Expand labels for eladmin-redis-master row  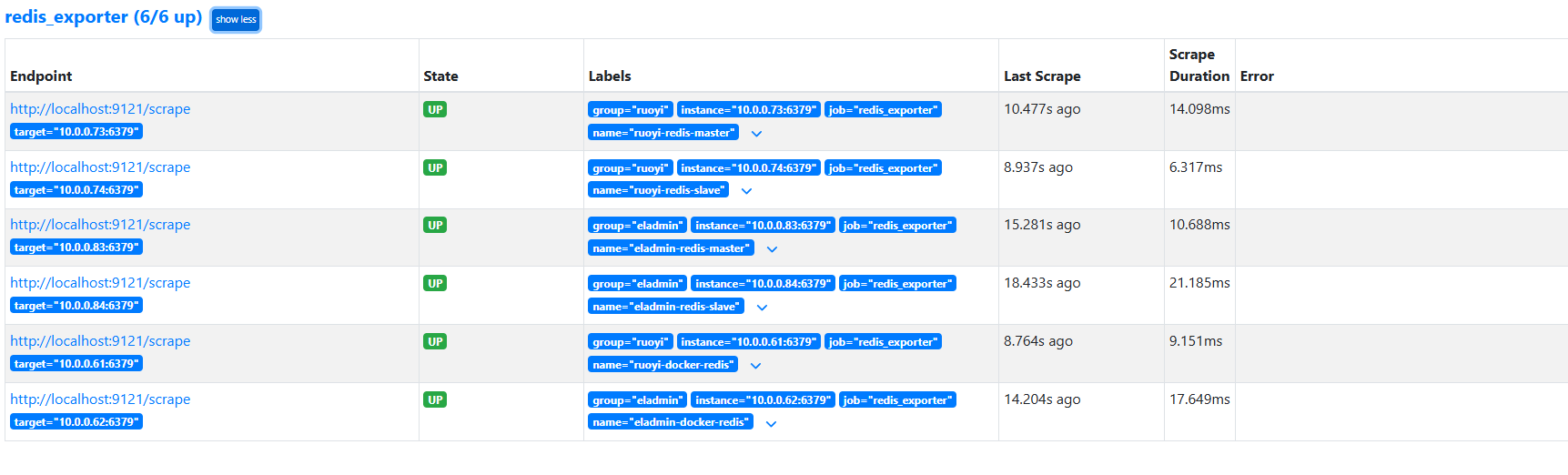click(772, 249)
